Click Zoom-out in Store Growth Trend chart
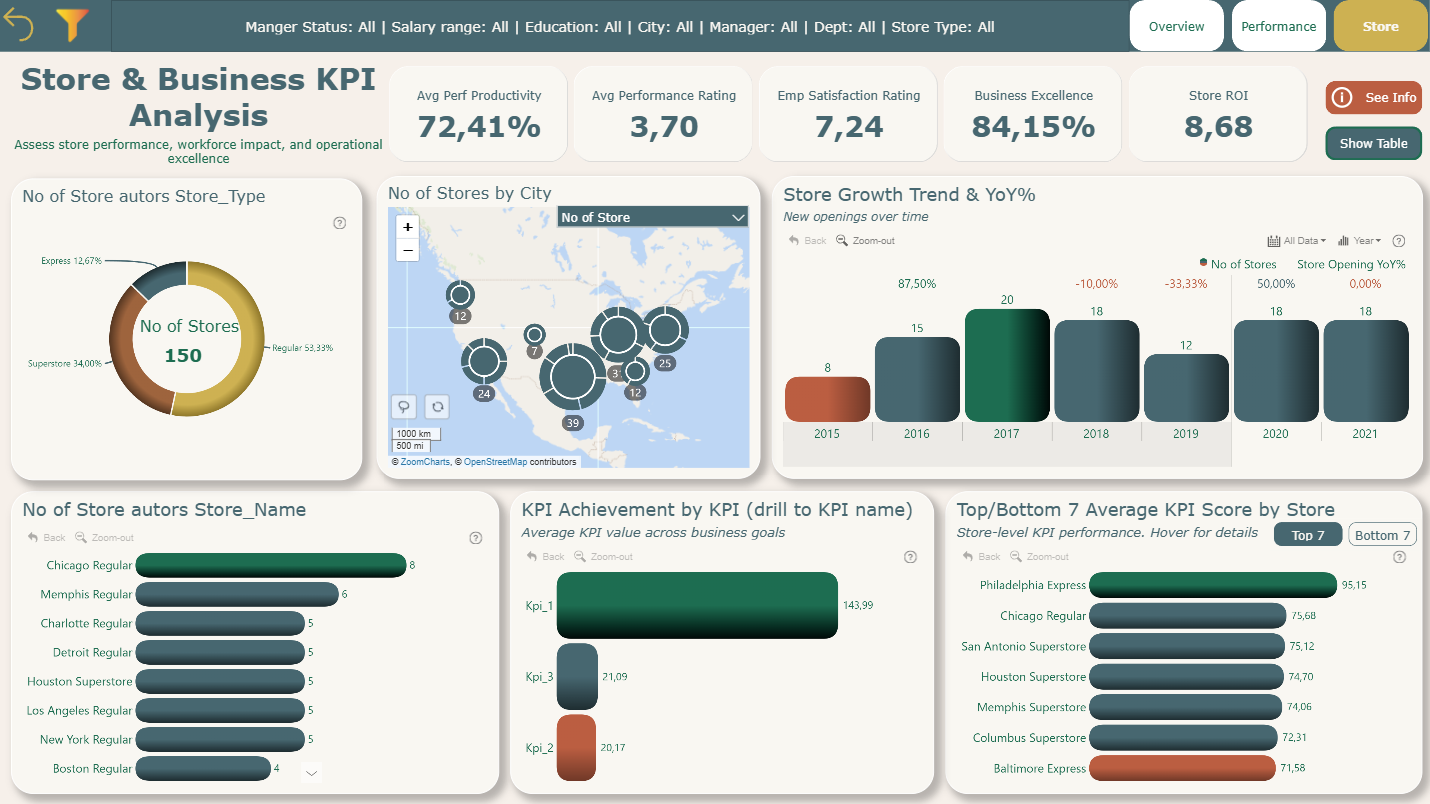The height and width of the screenshot is (804, 1430). point(866,241)
